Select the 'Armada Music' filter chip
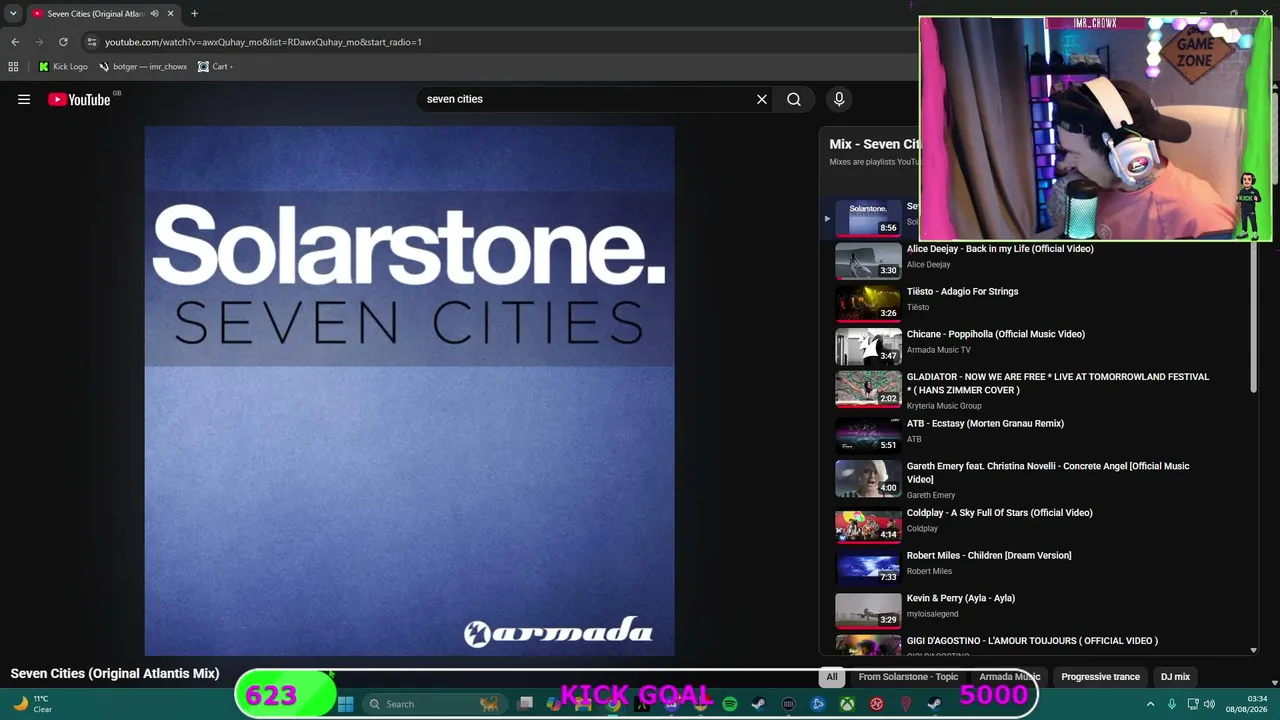Viewport: 1280px width, 720px height. [x=1010, y=677]
